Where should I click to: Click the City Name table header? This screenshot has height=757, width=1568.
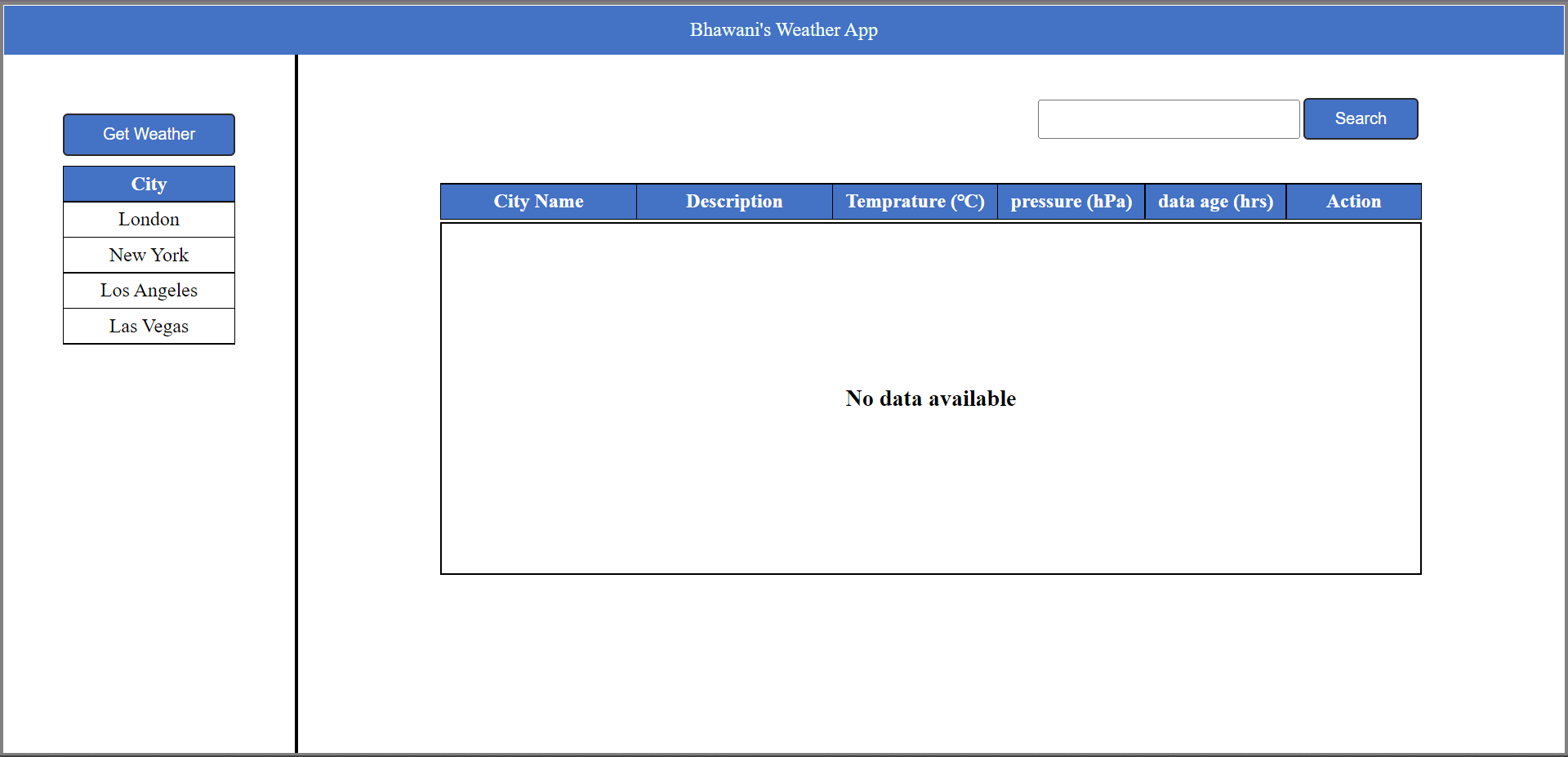pos(538,201)
